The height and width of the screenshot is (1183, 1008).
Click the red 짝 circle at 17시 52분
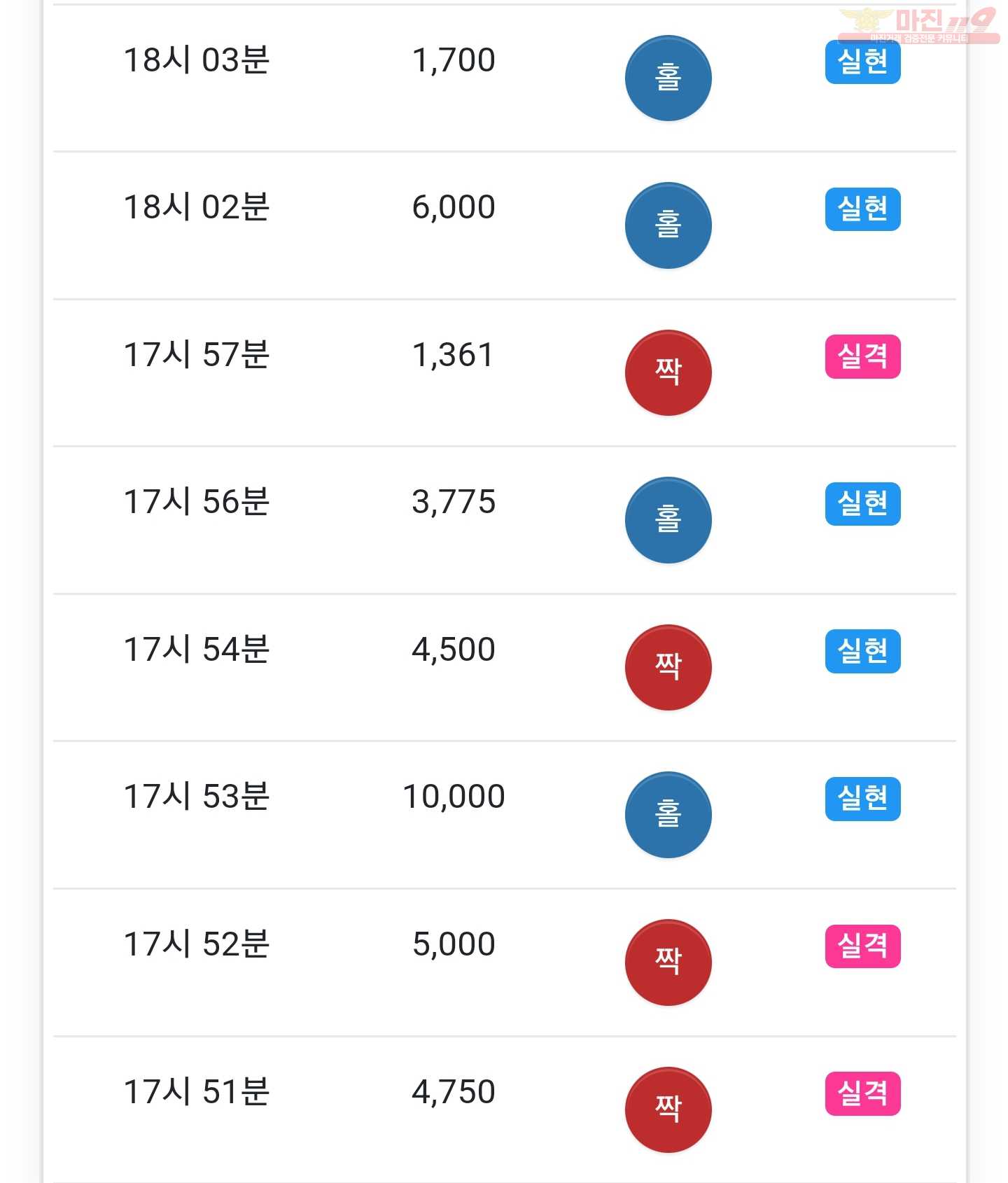coord(668,962)
